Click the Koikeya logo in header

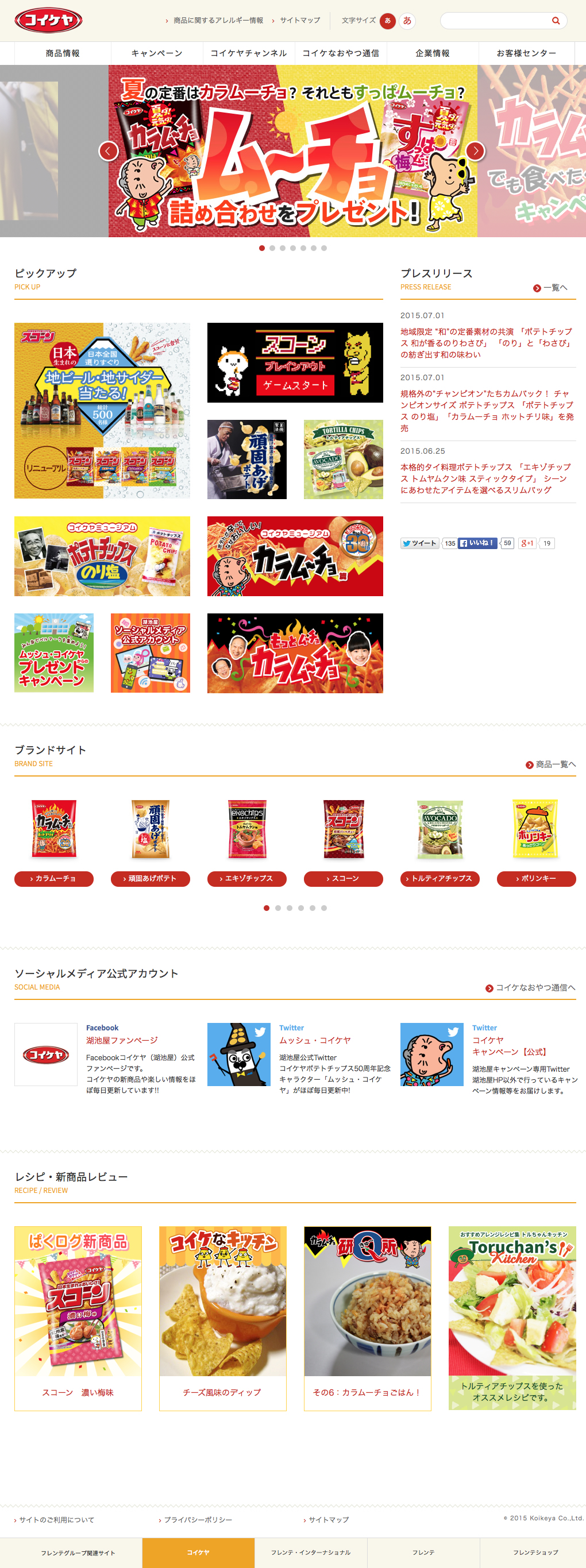(x=49, y=20)
